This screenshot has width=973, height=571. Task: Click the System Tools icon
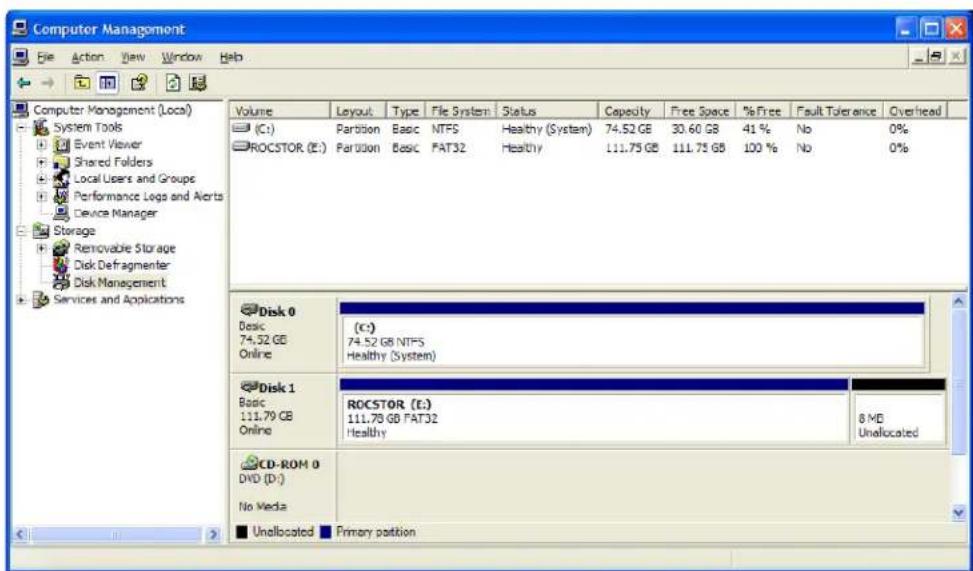pyautogui.click(x=41, y=127)
